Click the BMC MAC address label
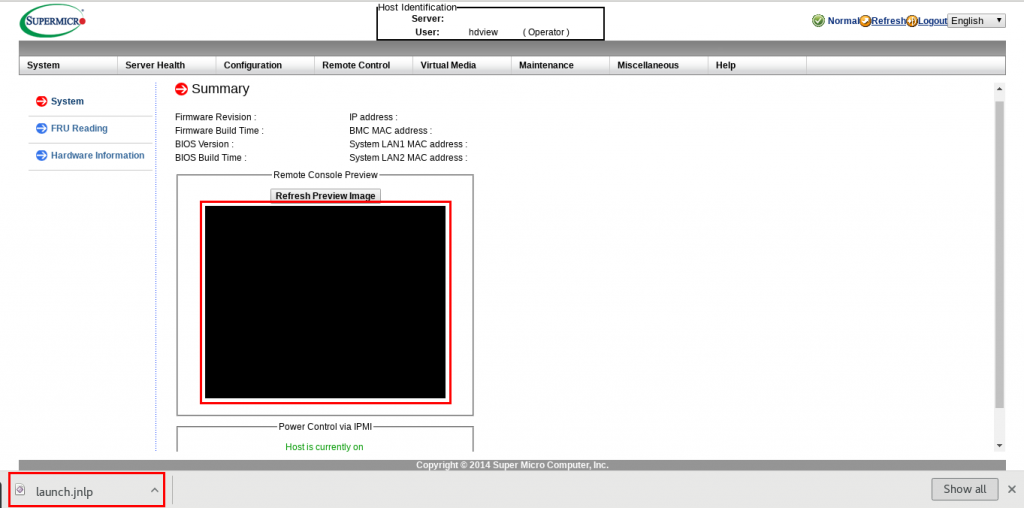 click(391, 131)
